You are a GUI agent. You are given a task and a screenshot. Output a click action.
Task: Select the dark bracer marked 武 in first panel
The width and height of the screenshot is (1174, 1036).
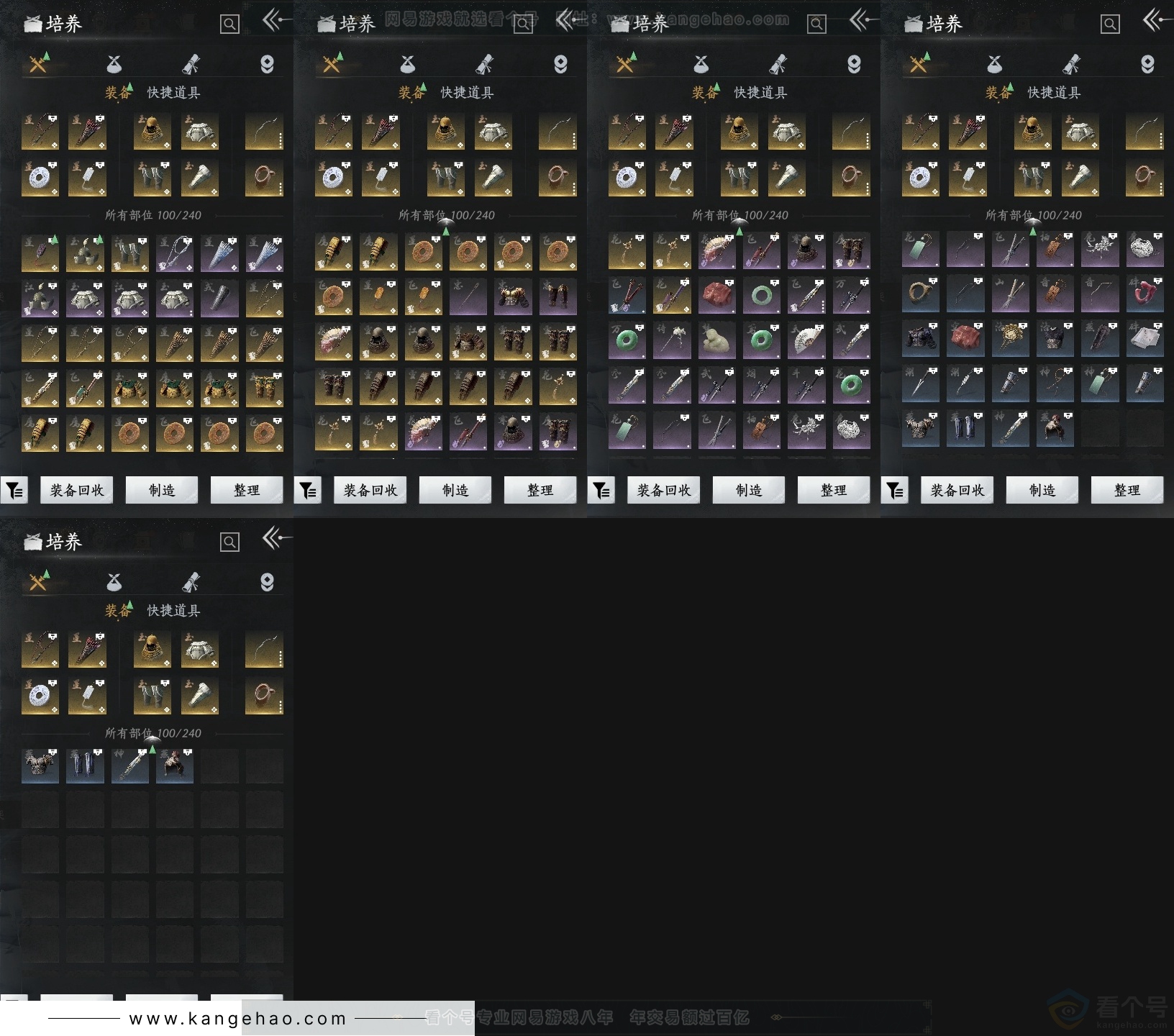(219, 299)
